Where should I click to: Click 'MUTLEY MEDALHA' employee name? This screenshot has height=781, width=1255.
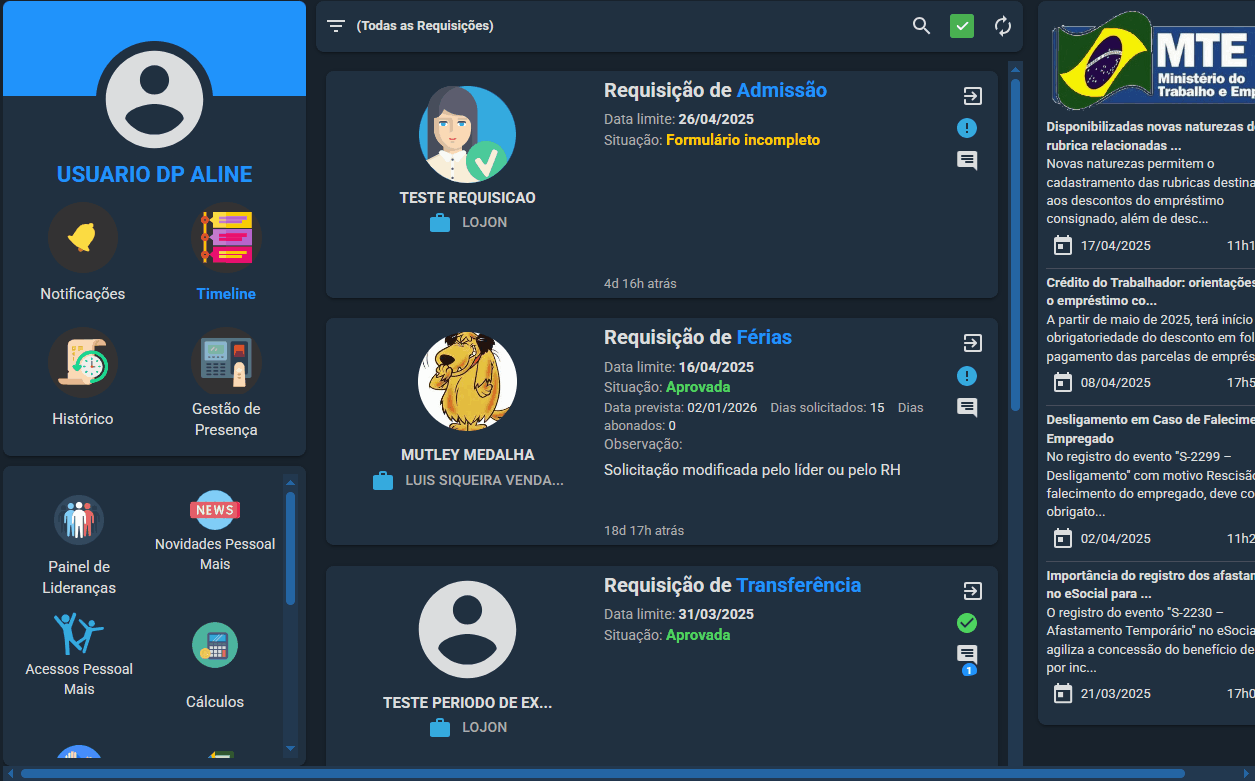(x=468, y=455)
